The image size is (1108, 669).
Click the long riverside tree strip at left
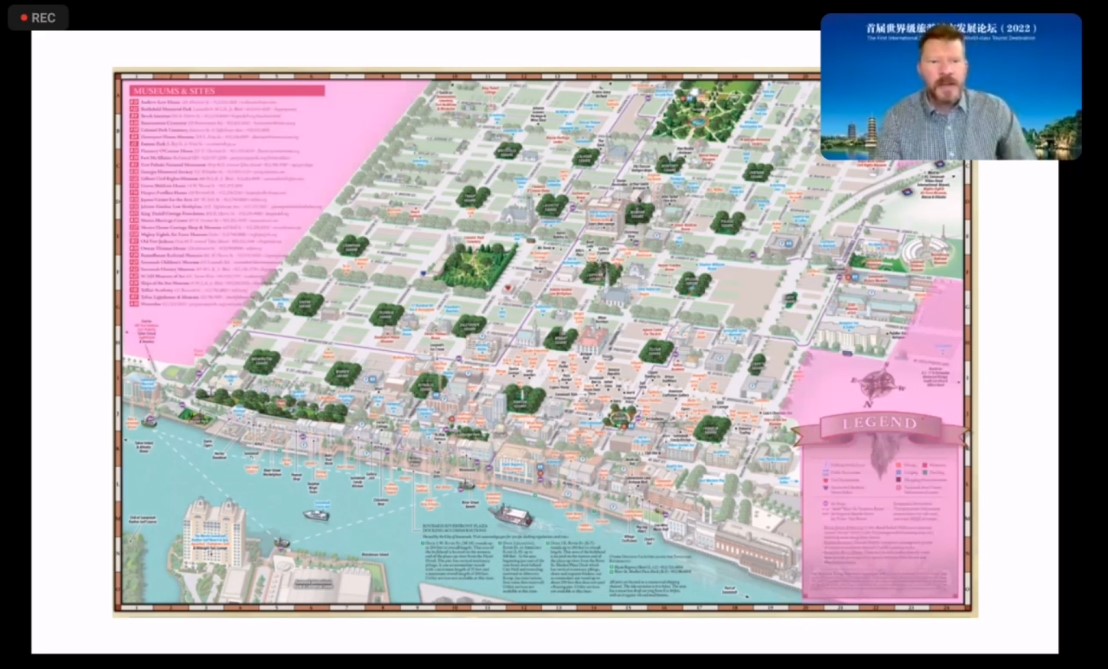pos(270,403)
